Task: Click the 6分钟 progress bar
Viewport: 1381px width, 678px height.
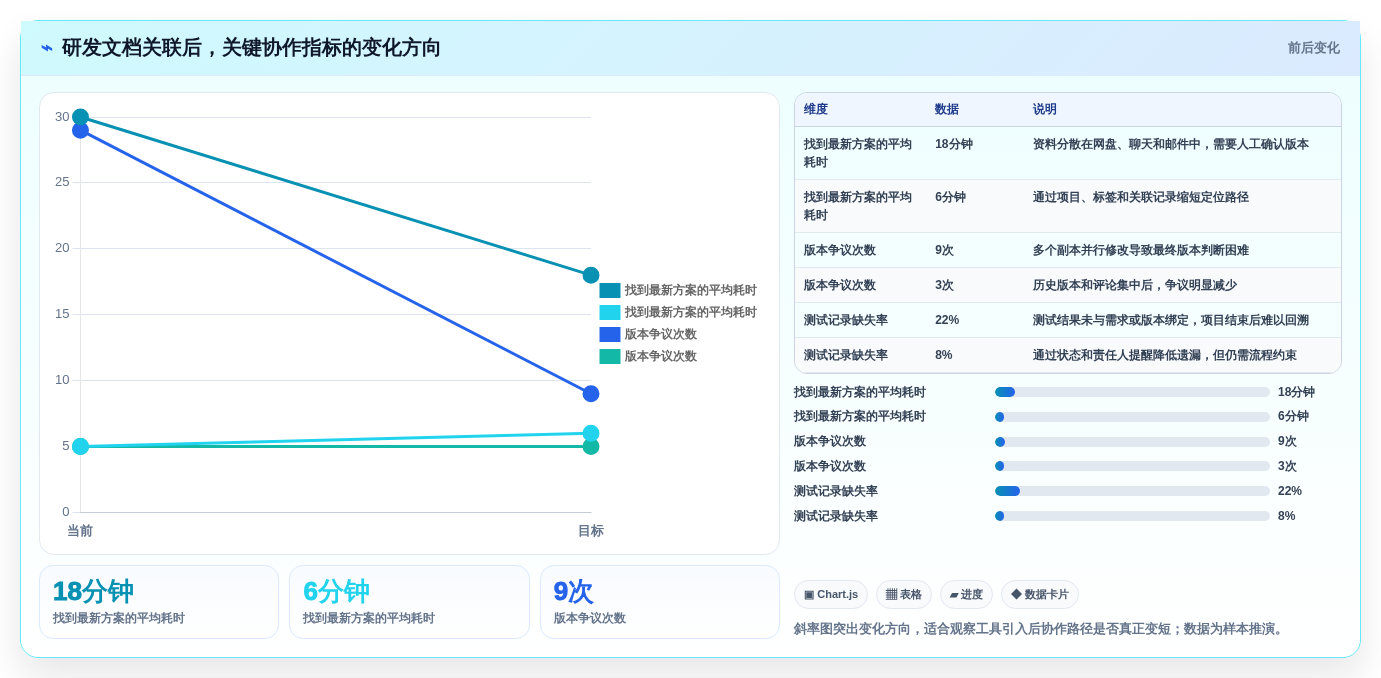Action: (x=1132, y=417)
